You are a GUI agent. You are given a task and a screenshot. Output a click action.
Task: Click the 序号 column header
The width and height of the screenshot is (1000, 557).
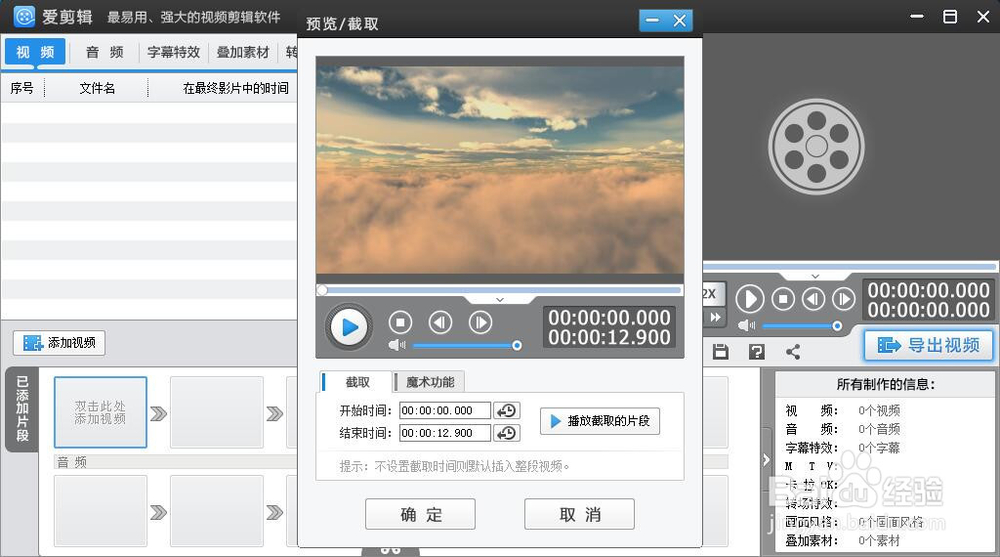[x=22, y=88]
